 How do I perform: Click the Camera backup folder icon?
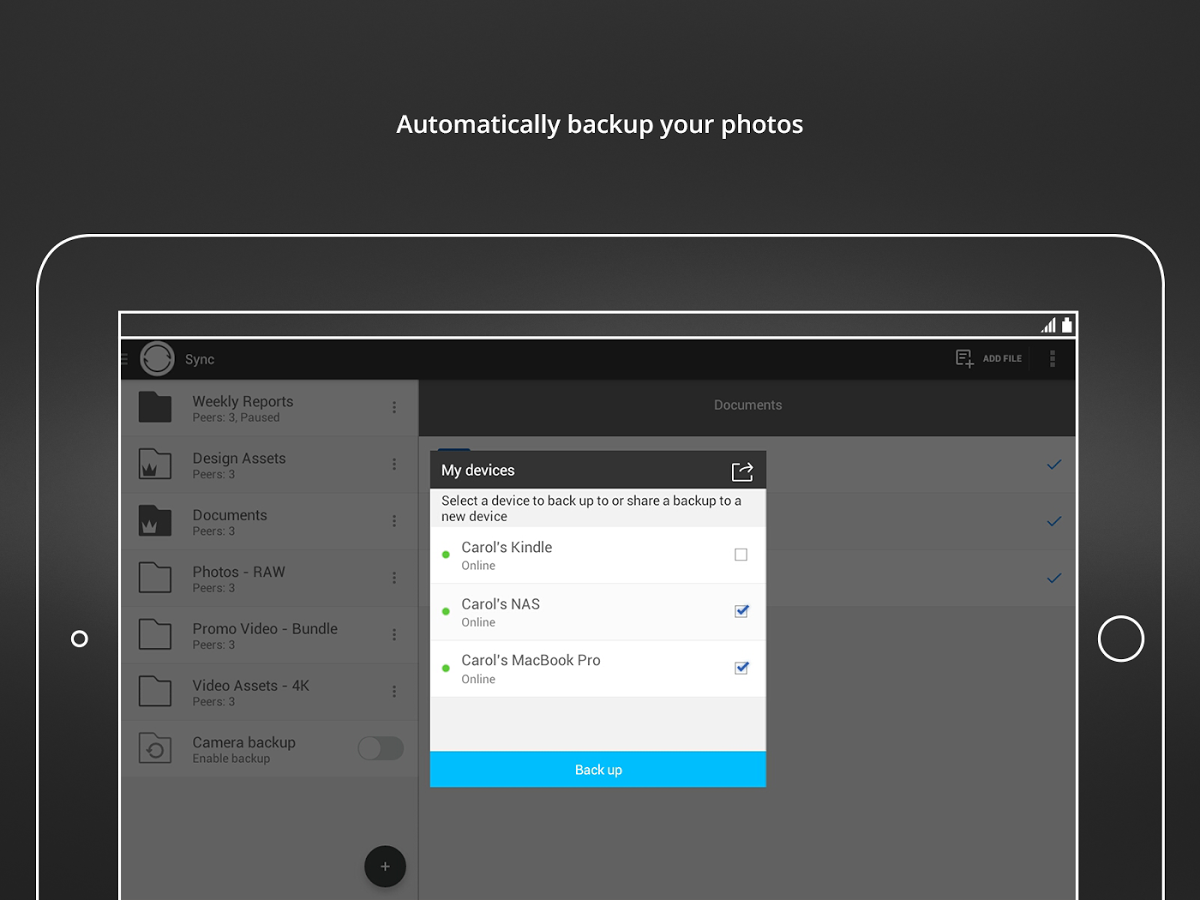(x=155, y=749)
